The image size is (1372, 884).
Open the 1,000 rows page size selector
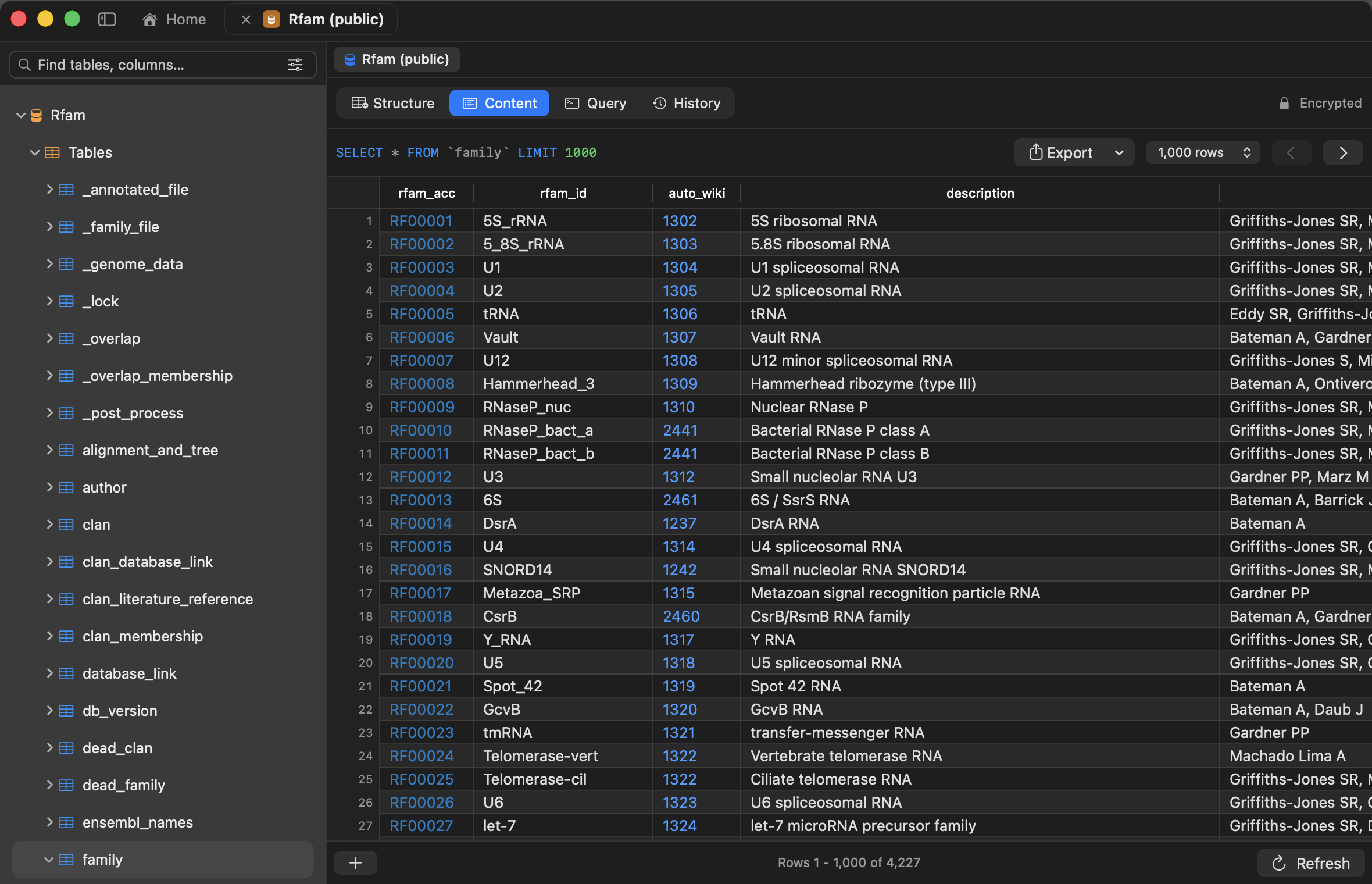(x=1203, y=152)
